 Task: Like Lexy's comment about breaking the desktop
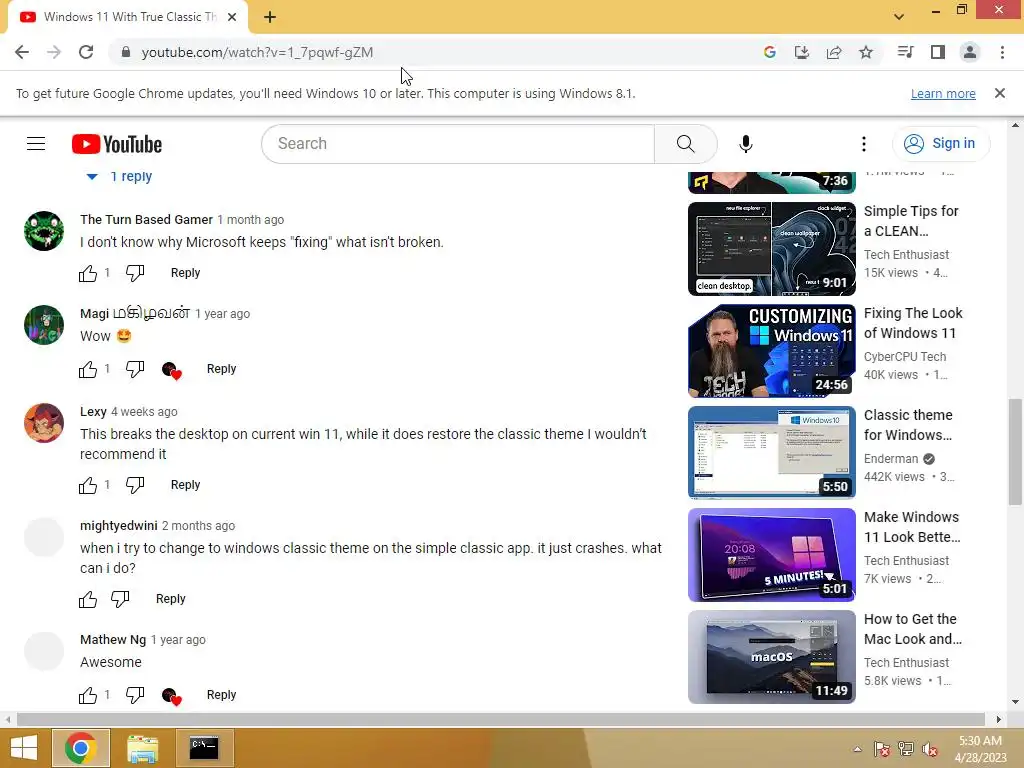[x=88, y=485]
